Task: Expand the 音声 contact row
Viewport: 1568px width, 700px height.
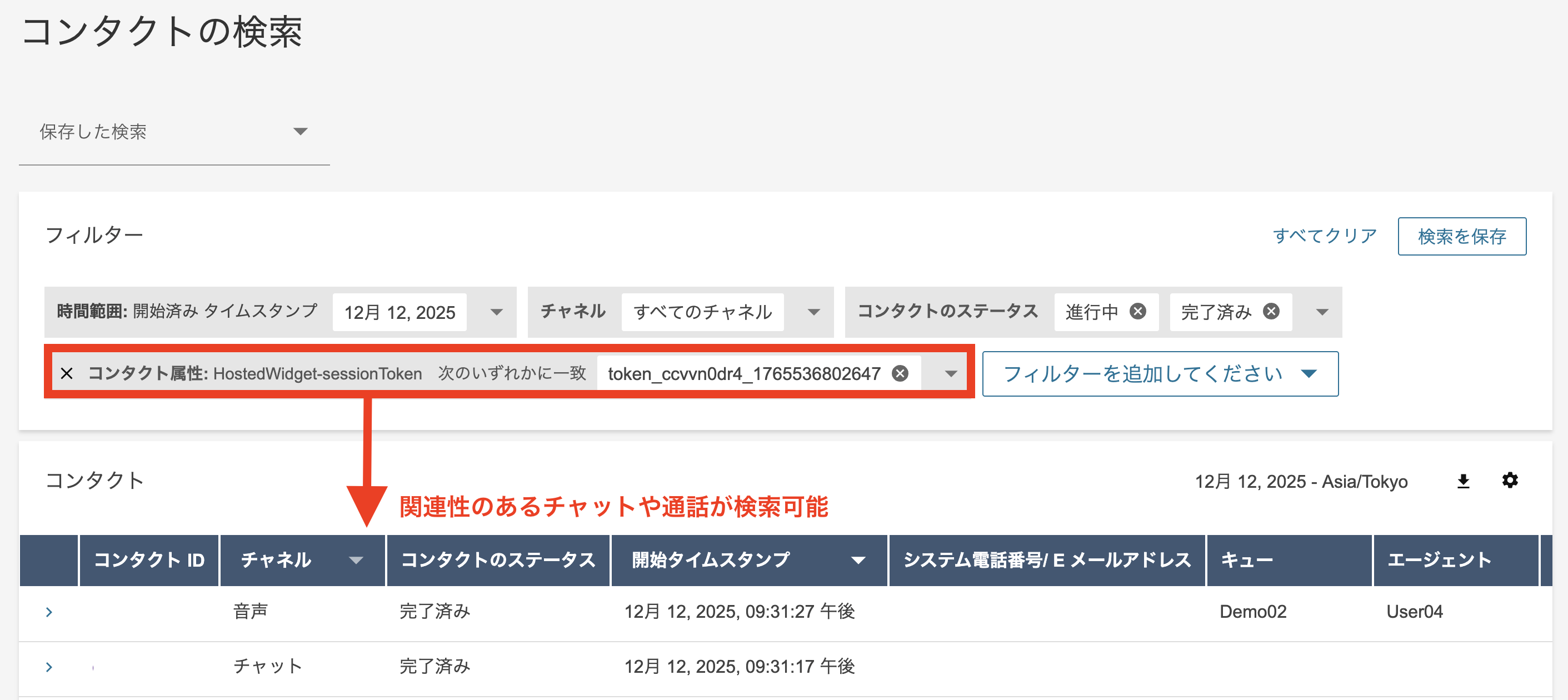Action: (49, 612)
